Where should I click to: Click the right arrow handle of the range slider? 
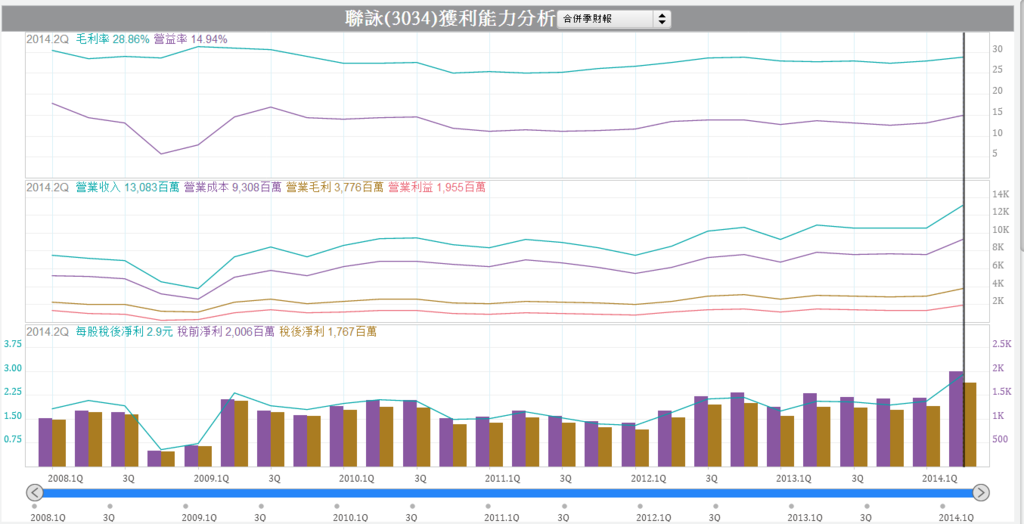coord(981,493)
